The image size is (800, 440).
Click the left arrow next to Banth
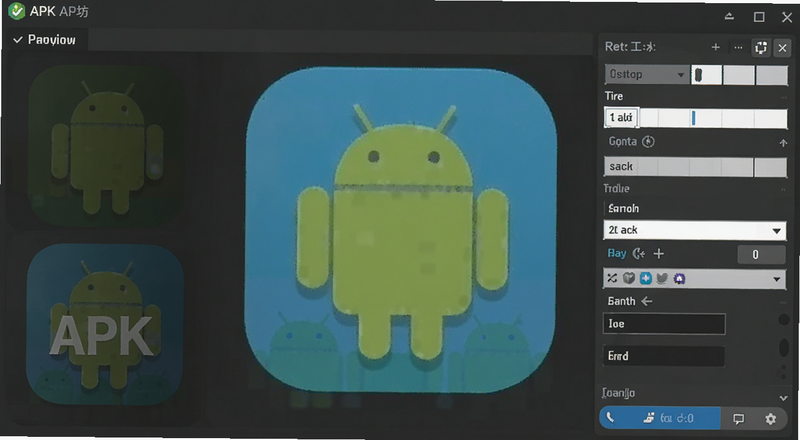click(646, 302)
